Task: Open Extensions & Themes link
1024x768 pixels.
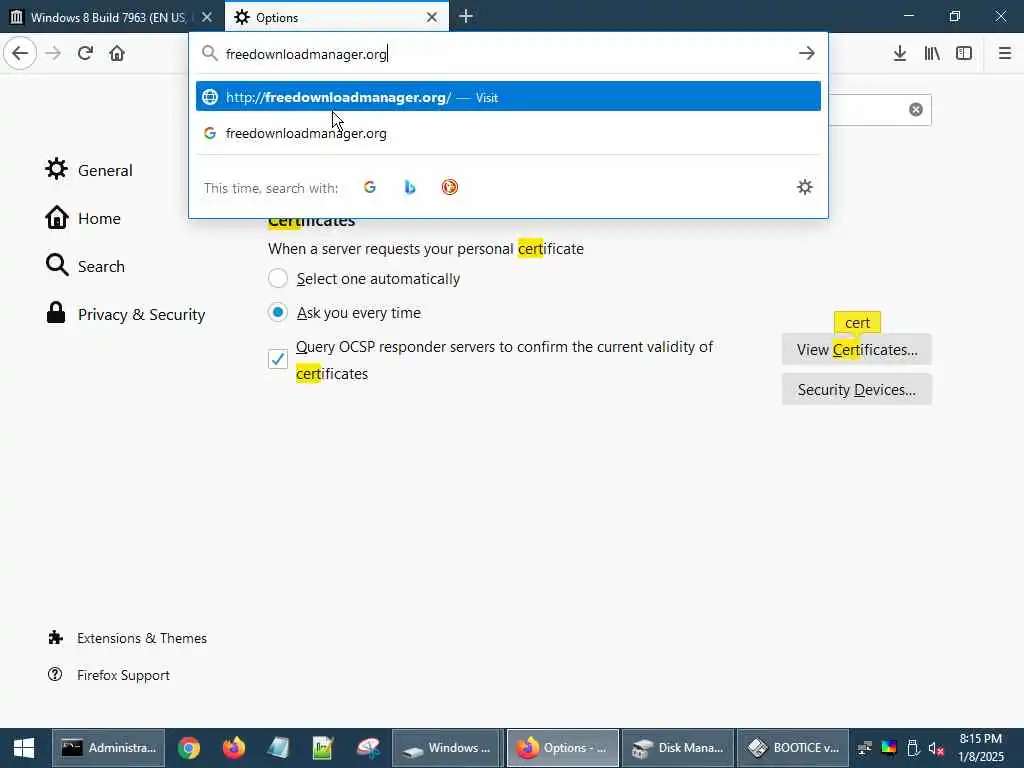Action: tap(127, 638)
